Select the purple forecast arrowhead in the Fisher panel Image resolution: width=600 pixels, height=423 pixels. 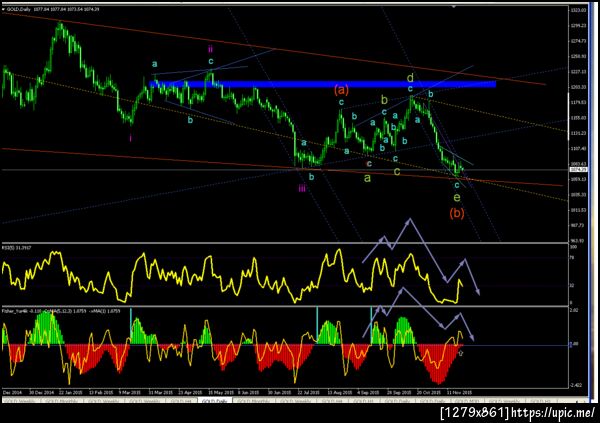[472, 337]
